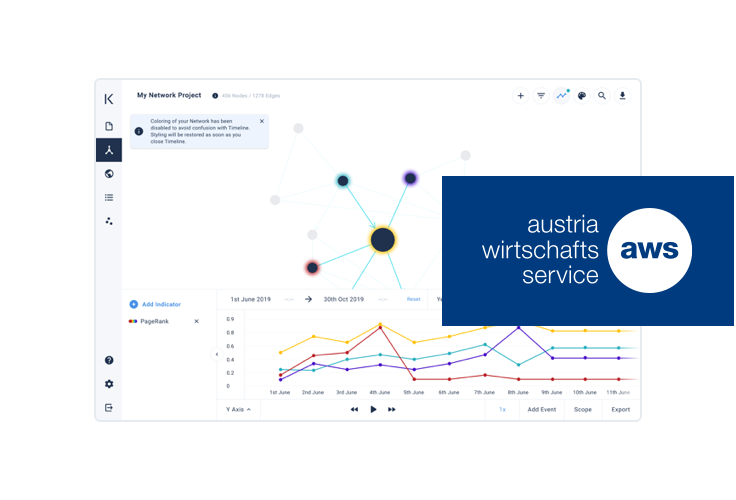Image resolution: width=736 pixels, height=500 pixels.
Task: Click Export in timeline bar
Action: pos(621,409)
